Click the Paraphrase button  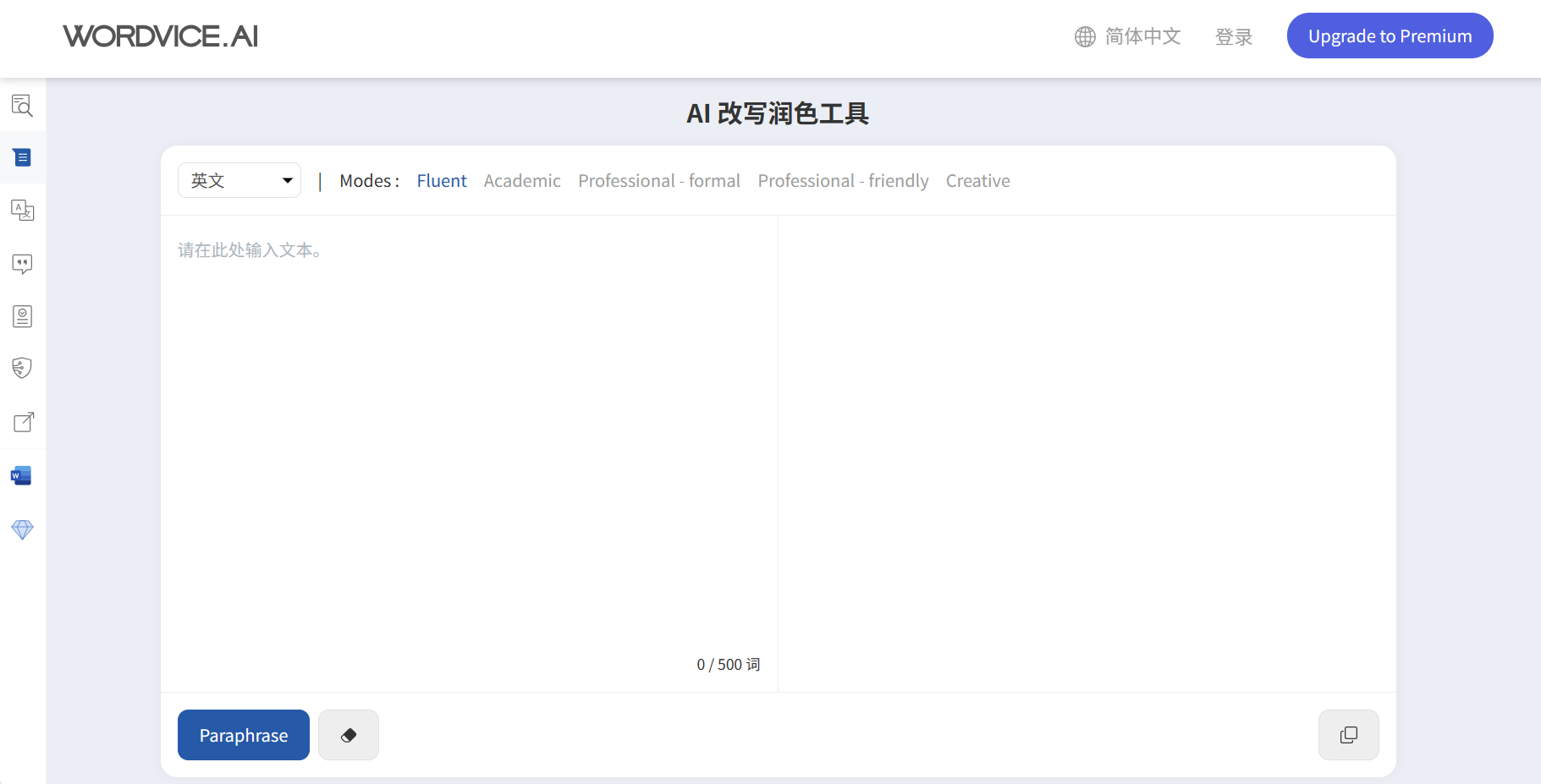click(244, 735)
